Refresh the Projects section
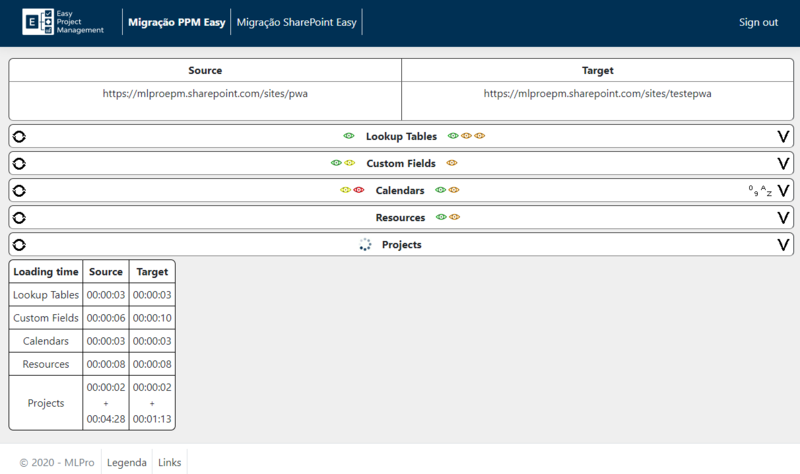The height and width of the screenshot is (474, 800). coord(19,245)
